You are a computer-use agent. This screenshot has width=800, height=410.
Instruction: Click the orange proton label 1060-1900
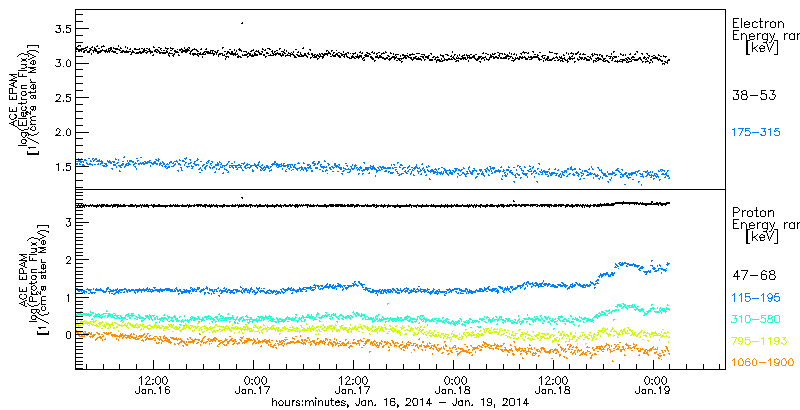click(762, 362)
